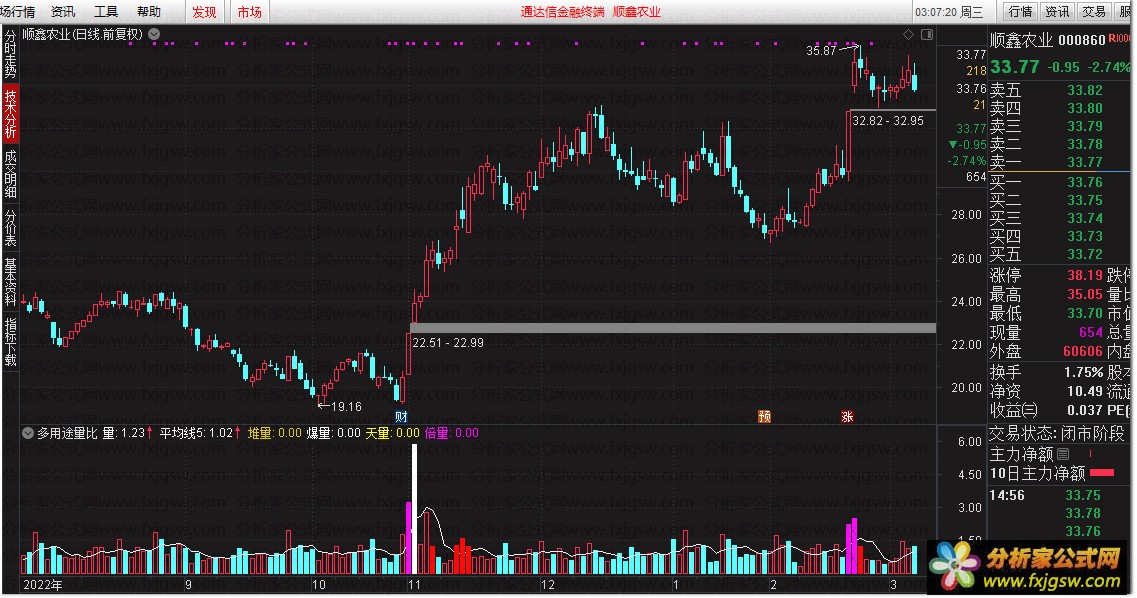Open the 主力净额 detail list icon

click(x=1063, y=454)
